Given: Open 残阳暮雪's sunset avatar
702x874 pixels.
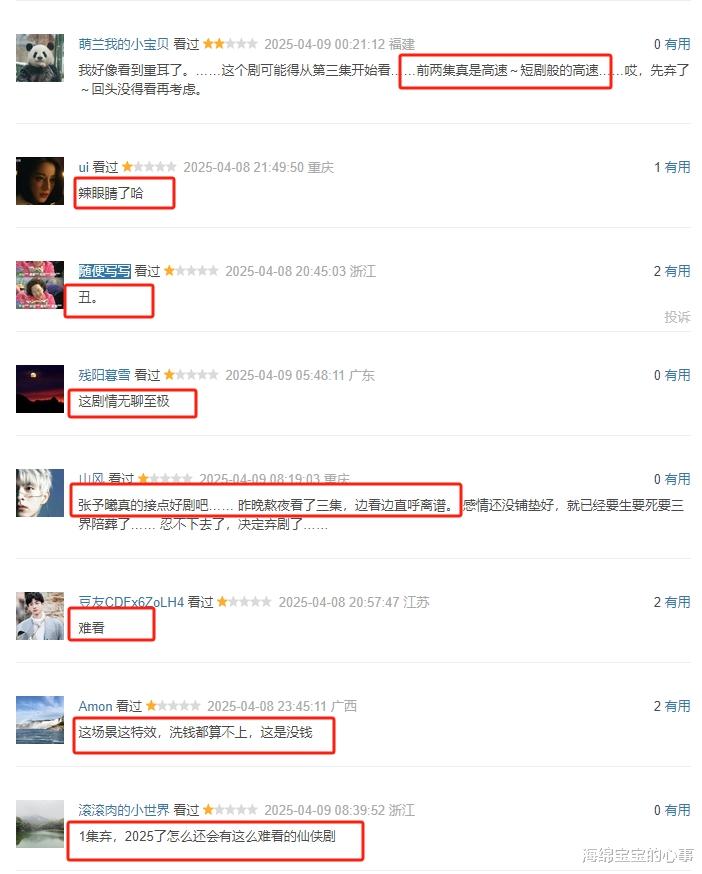Looking at the screenshot, I should click(40, 389).
